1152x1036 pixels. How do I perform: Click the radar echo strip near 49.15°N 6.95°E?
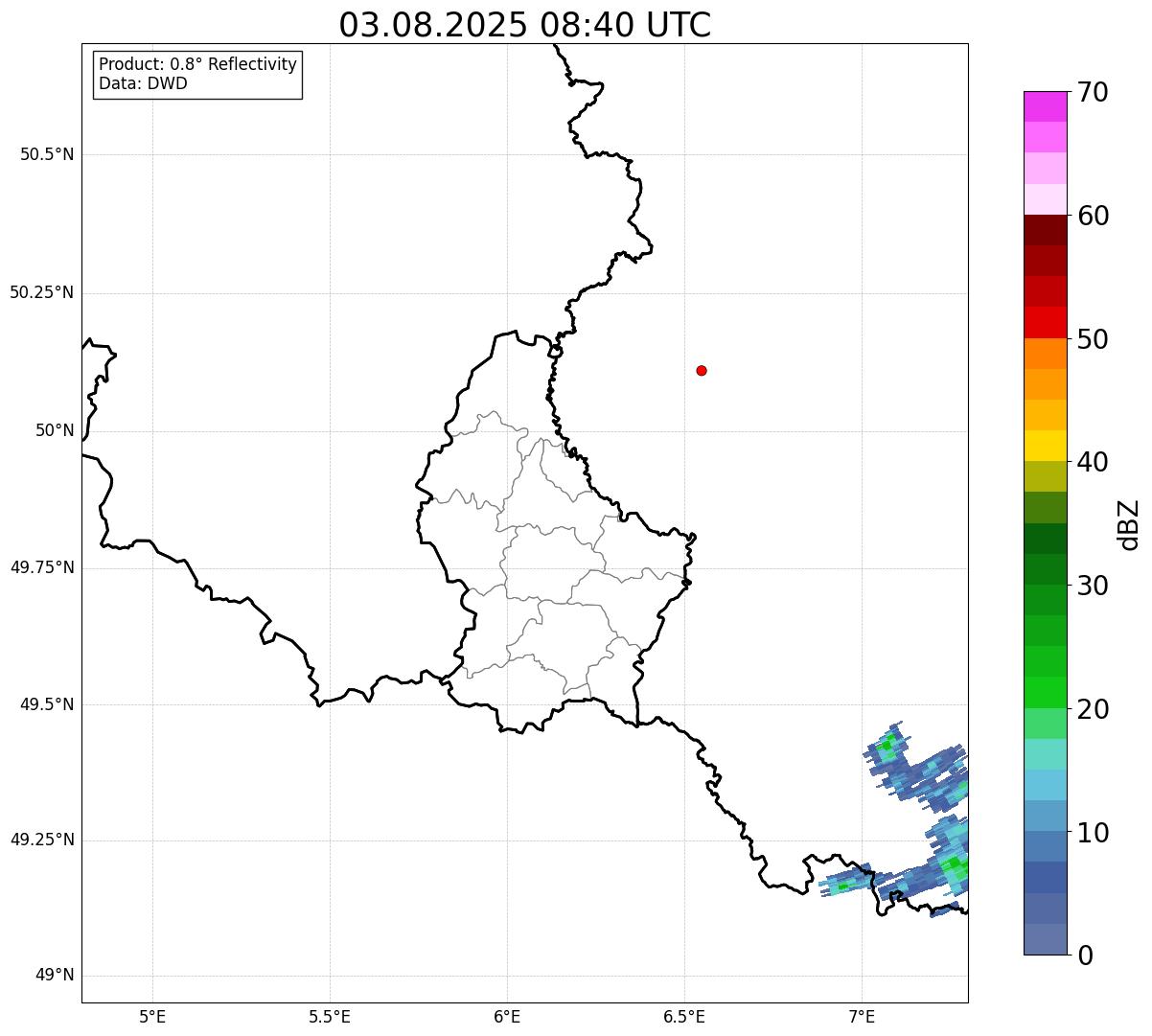tap(848, 881)
